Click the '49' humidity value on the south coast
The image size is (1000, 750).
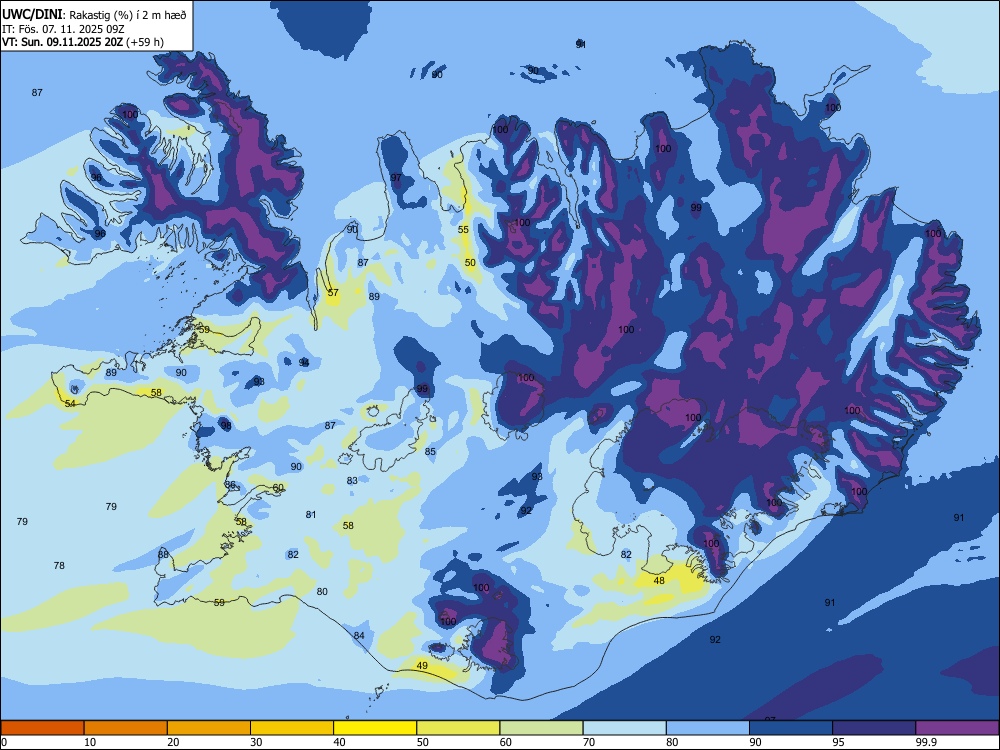click(x=422, y=666)
